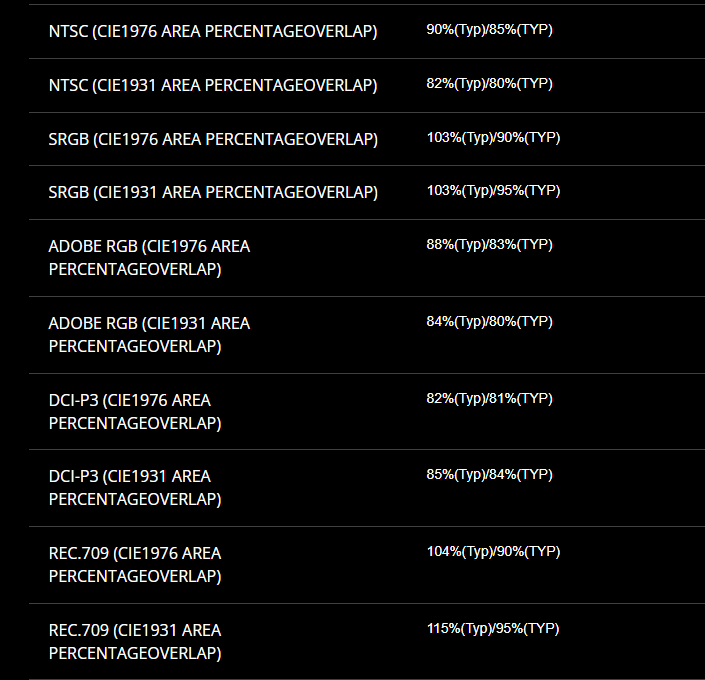Screen dimensions: 705x680
Task: Click the 88%(Typ)/83%(TYP) value
Action: tap(489, 244)
